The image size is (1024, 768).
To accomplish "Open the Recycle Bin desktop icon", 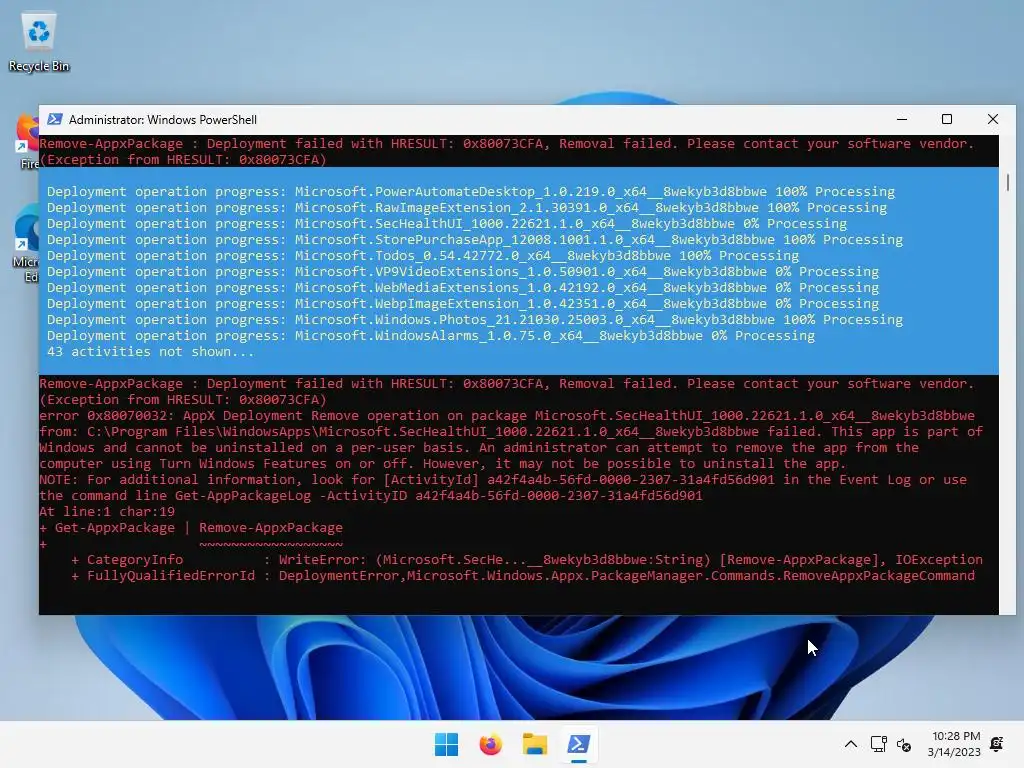I will (39, 42).
